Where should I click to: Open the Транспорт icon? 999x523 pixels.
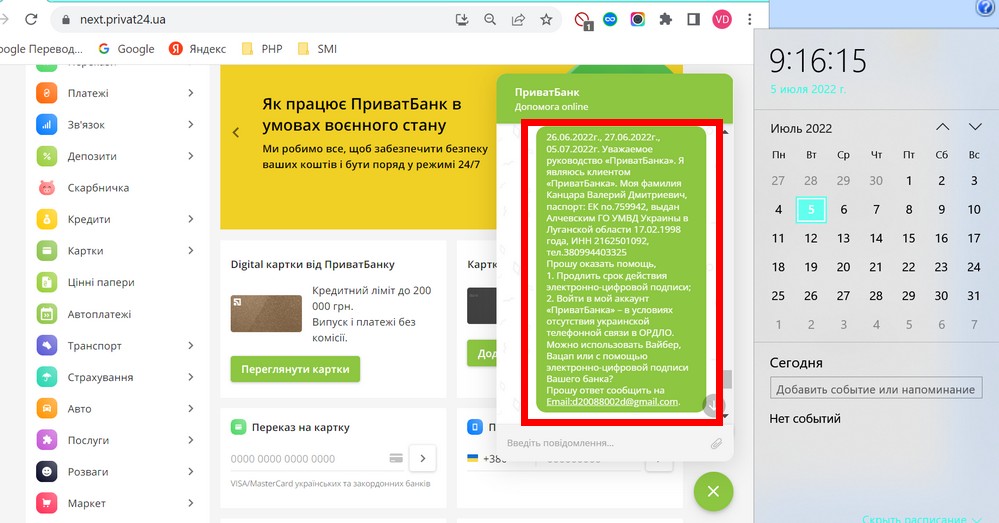pyautogui.click(x=47, y=345)
